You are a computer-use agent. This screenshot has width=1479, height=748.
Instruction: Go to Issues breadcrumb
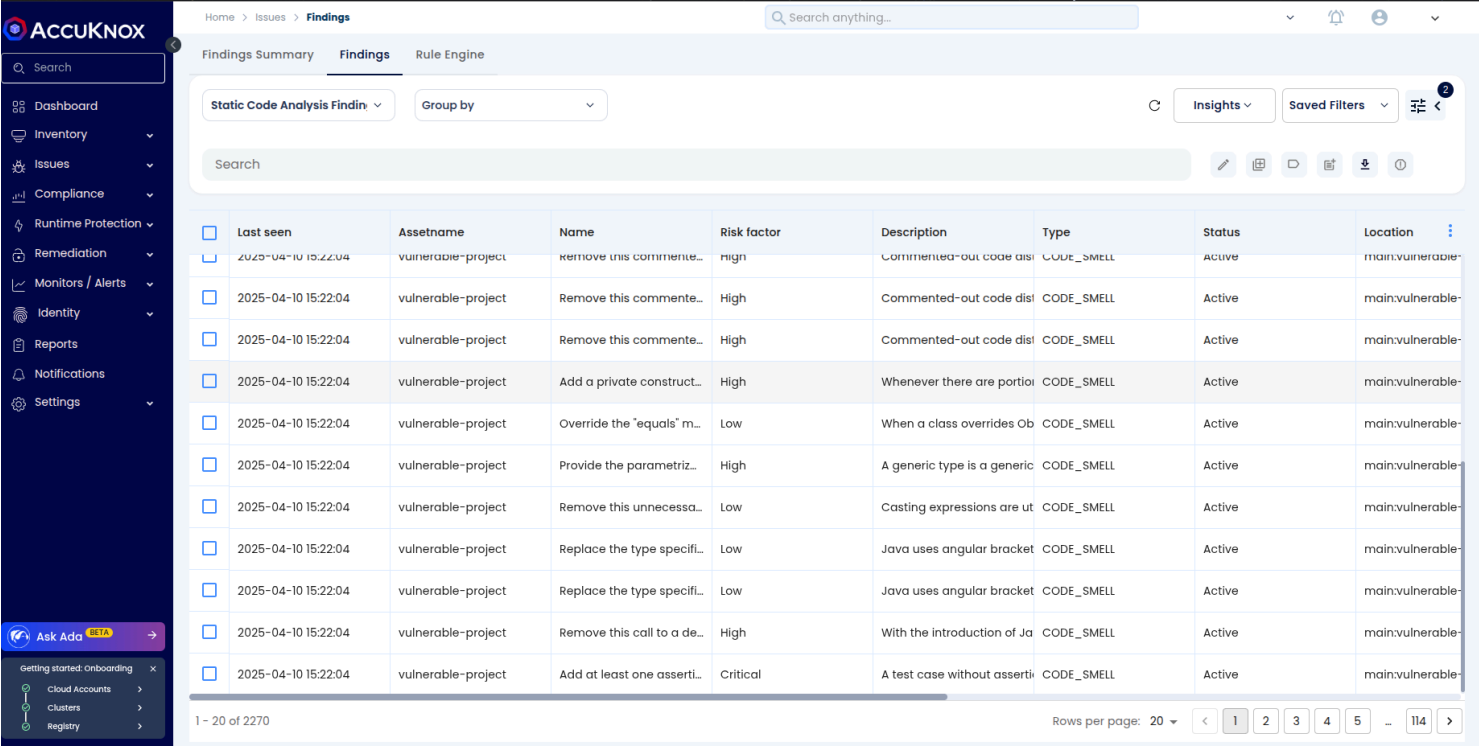click(270, 17)
